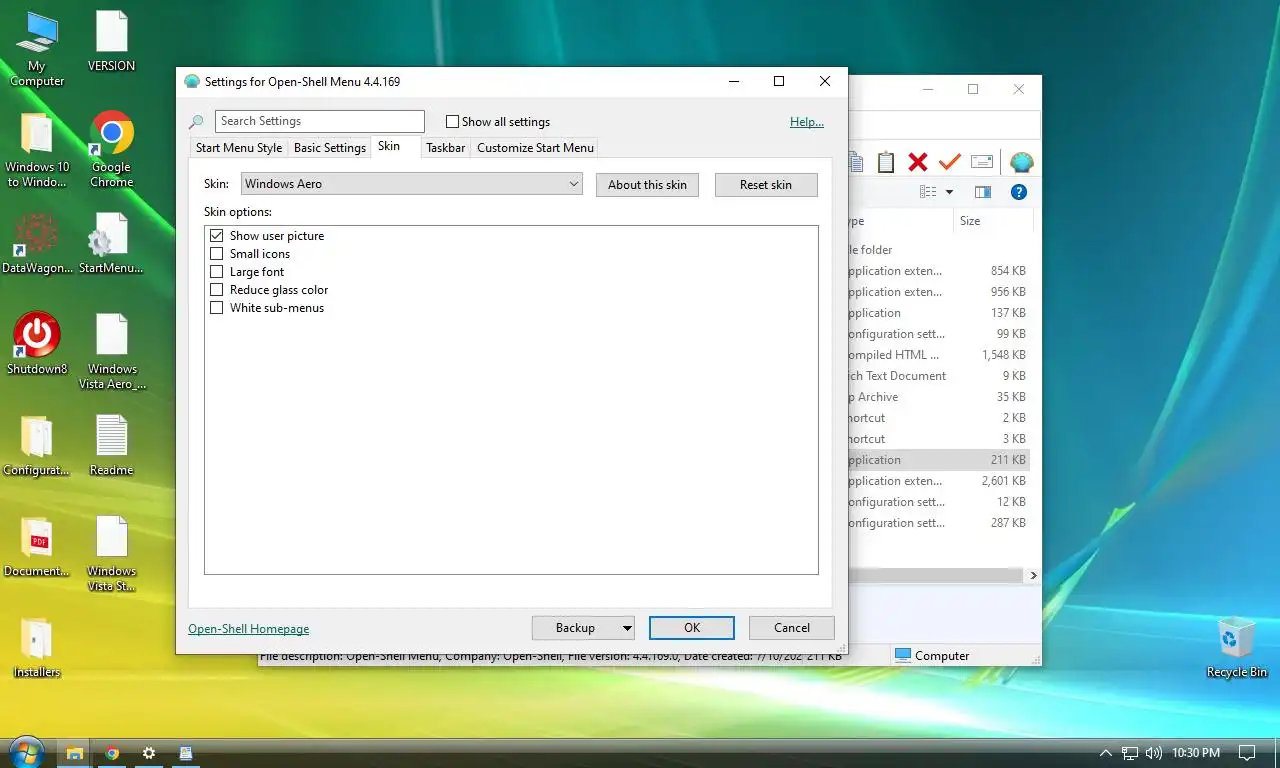Enable the Small icons option
Screen dimensions: 1280x768
pyautogui.click(x=216, y=254)
